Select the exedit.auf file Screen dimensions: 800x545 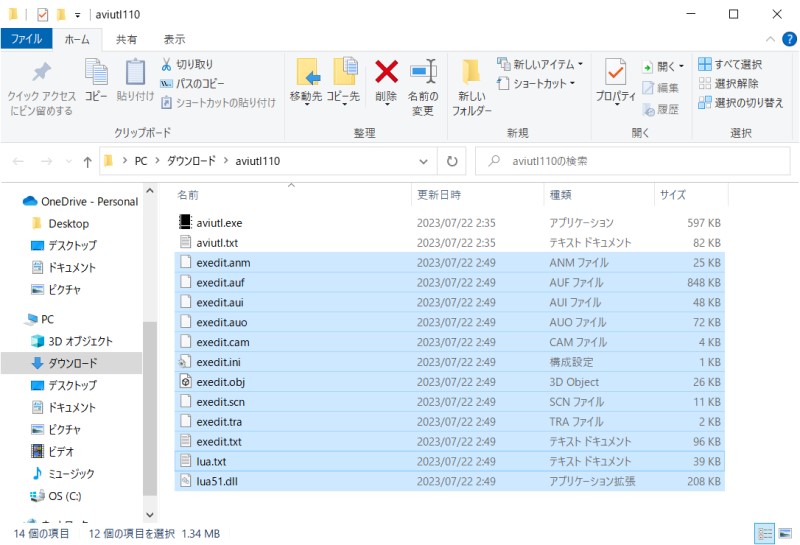[x=449, y=283]
